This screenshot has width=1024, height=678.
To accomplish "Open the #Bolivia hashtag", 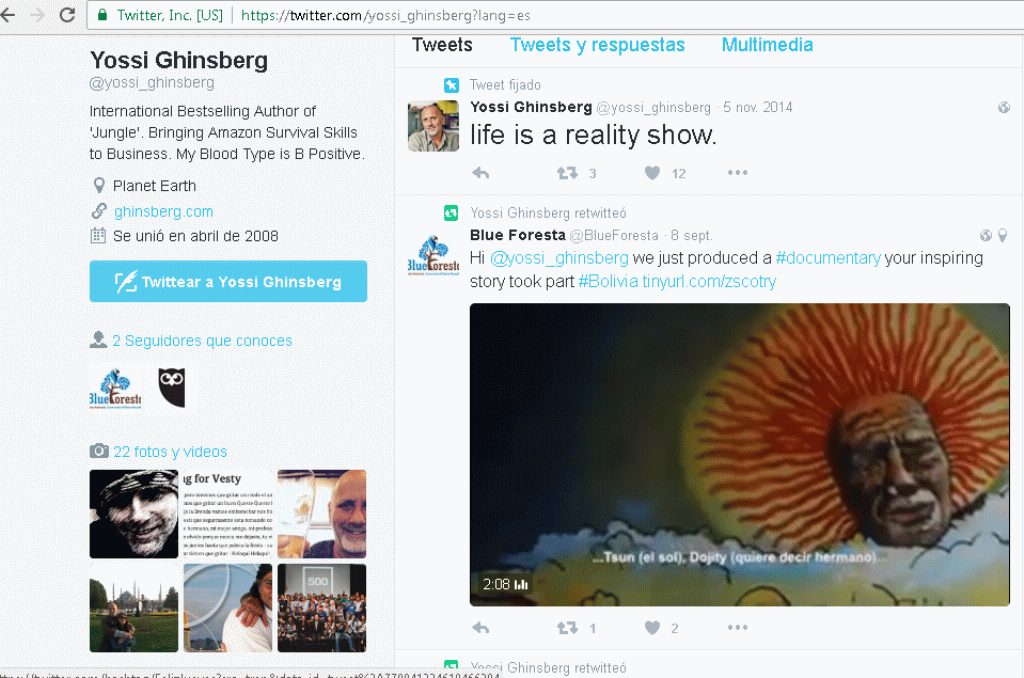I will (x=608, y=282).
